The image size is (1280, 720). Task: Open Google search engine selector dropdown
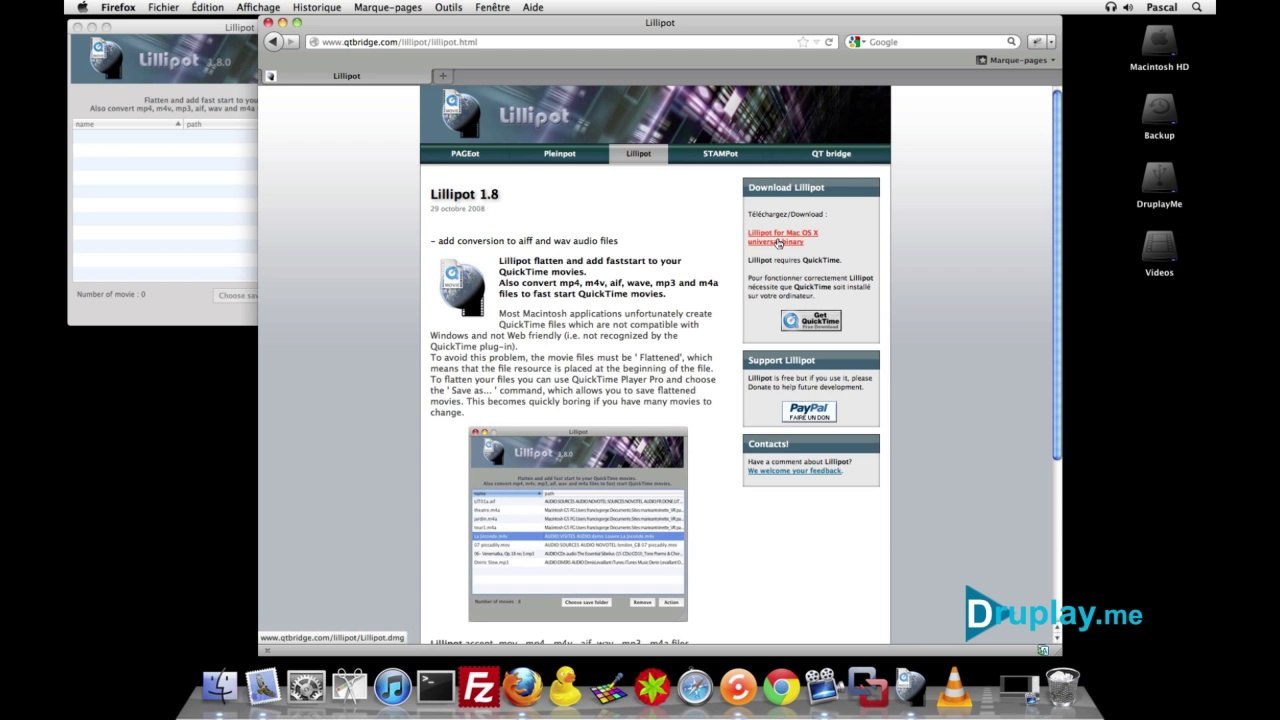coord(855,42)
